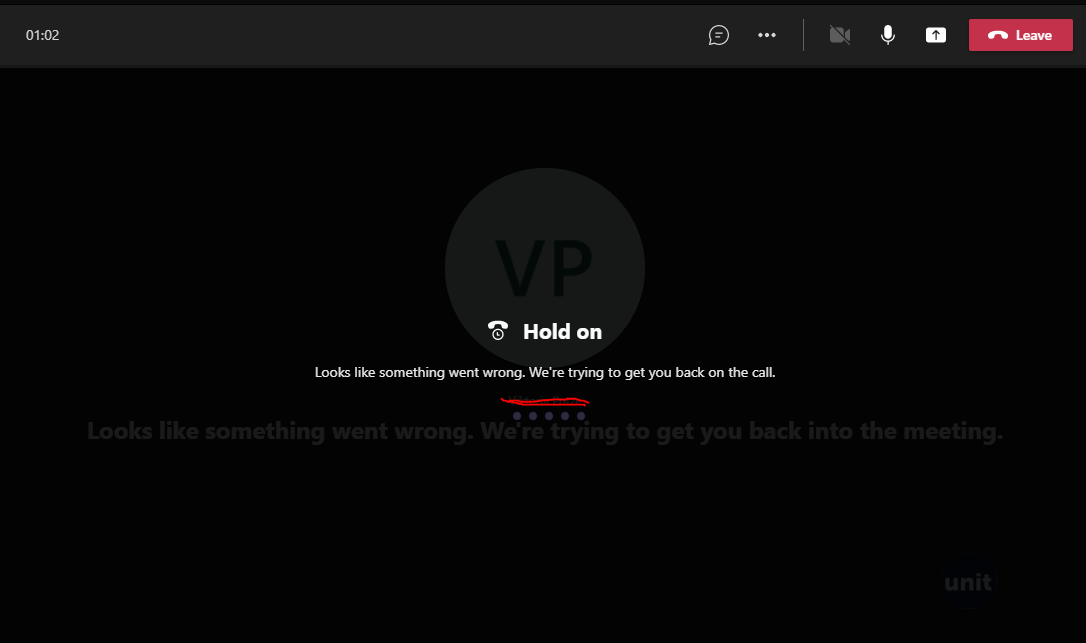The height and width of the screenshot is (643, 1086).
Task: Click the 'back on the call' error message
Action: 544,372
